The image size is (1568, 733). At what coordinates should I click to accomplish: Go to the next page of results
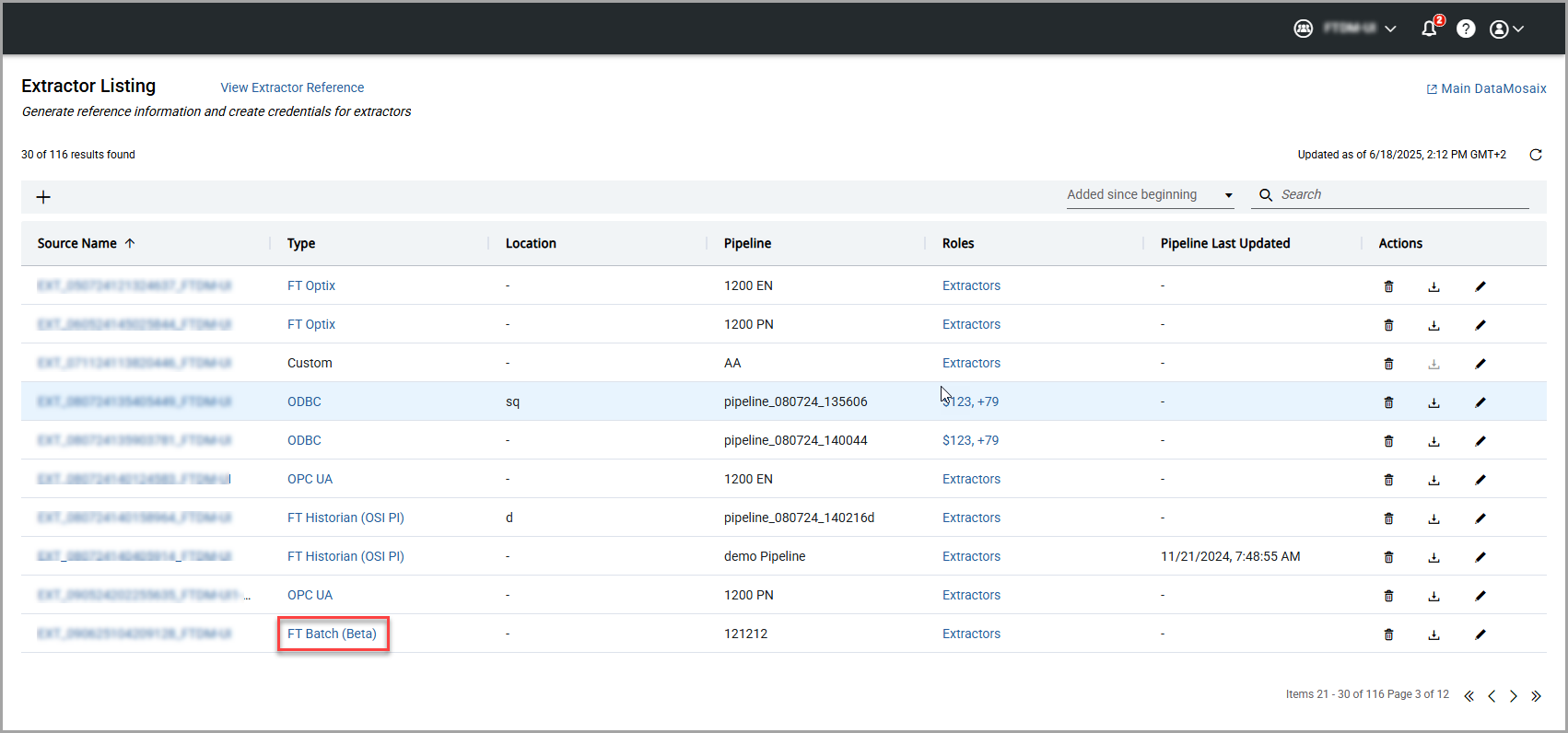1513,696
